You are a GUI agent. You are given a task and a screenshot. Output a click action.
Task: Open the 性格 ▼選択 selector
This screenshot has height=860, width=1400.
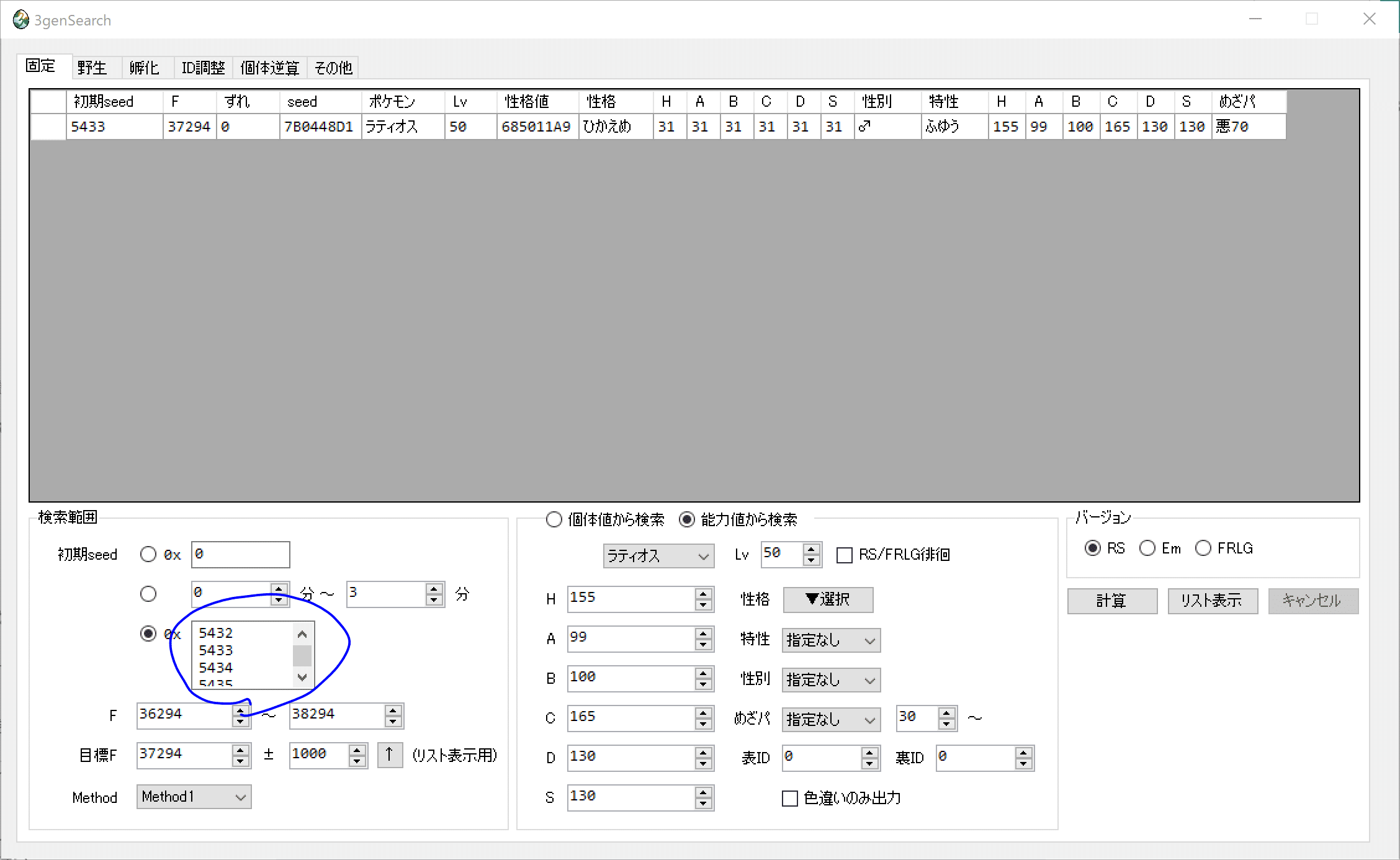(828, 599)
